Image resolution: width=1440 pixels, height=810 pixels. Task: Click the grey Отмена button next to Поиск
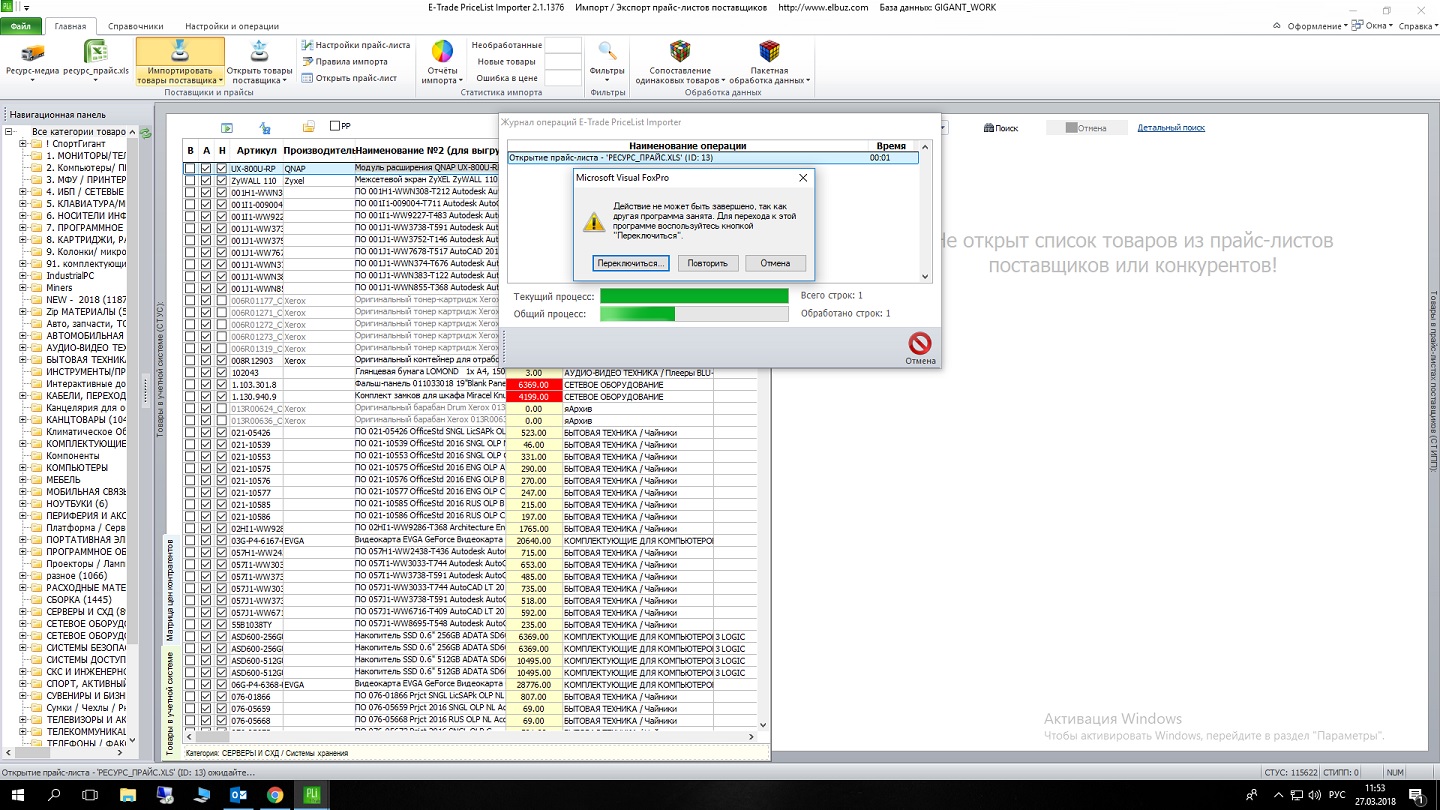pyautogui.click(x=1086, y=128)
